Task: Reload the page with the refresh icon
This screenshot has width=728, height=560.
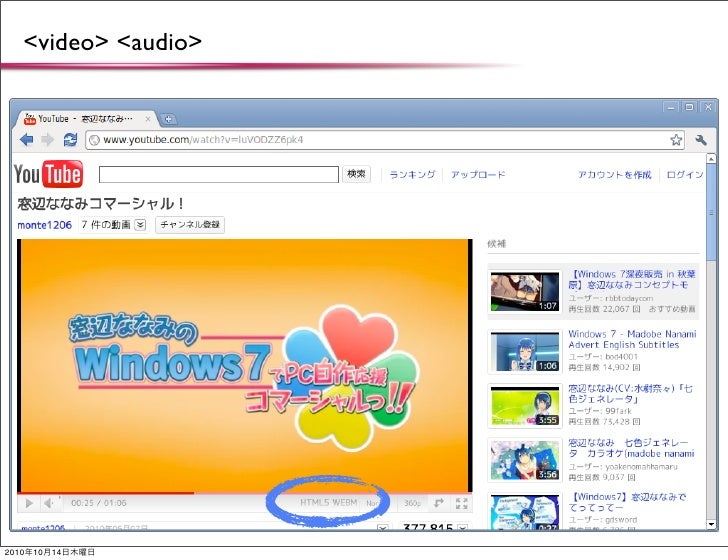Action: click(x=71, y=139)
